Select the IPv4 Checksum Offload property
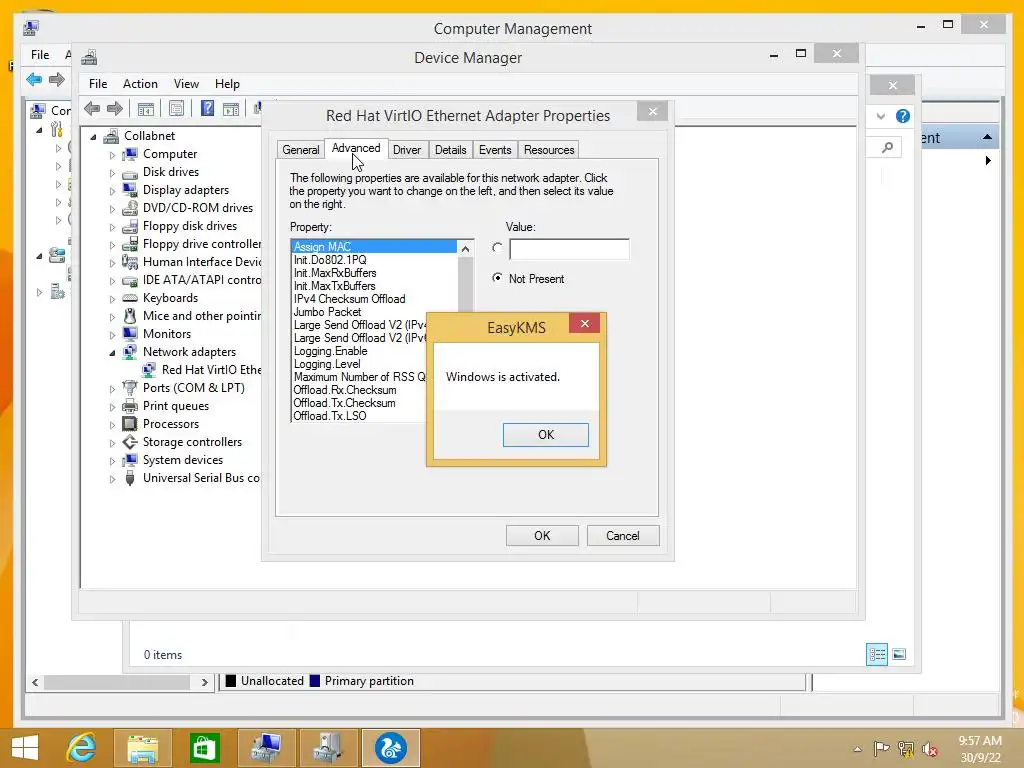1024x768 pixels. point(349,299)
